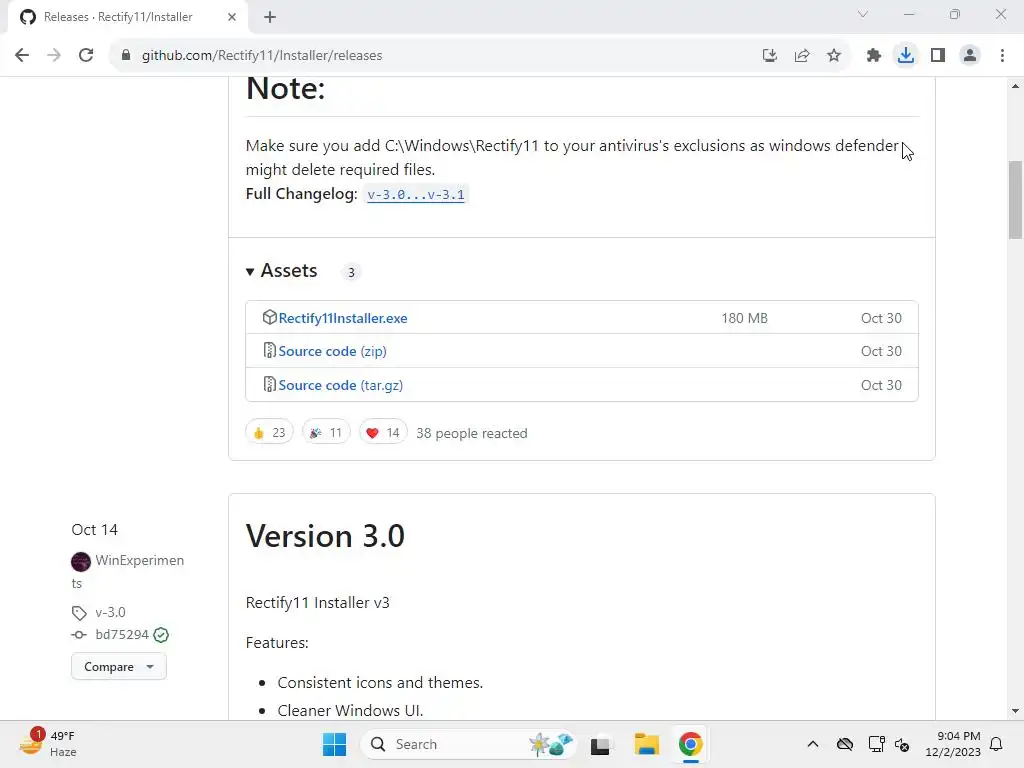The height and width of the screenshot is (768, 1024).
Task: Download Rectify11Installer.exe
Action: pos(343,318)
